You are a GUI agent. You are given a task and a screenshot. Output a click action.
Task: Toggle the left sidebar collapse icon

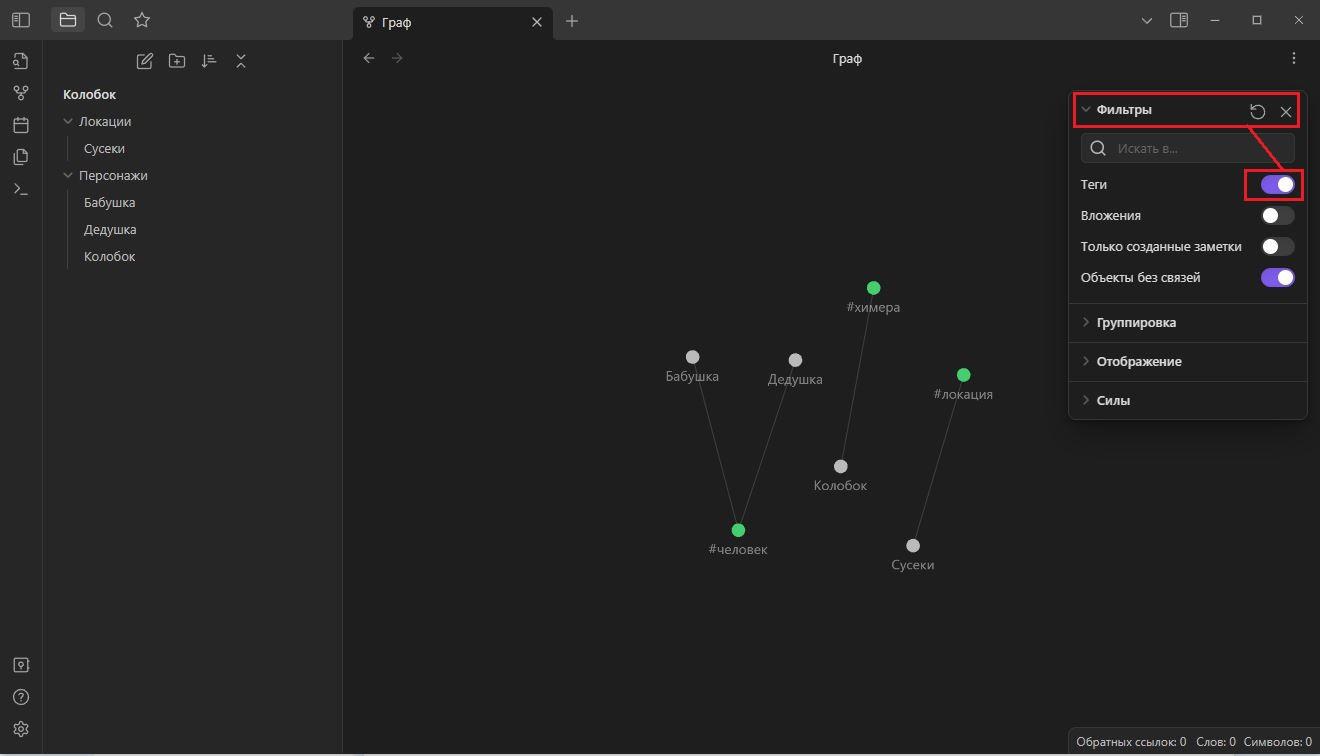coord(21,20)
